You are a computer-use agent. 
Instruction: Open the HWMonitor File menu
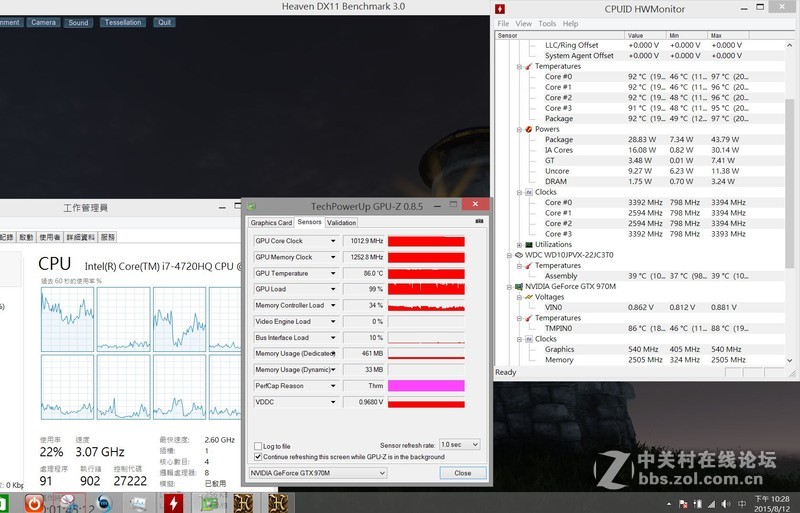coord(503,23)
